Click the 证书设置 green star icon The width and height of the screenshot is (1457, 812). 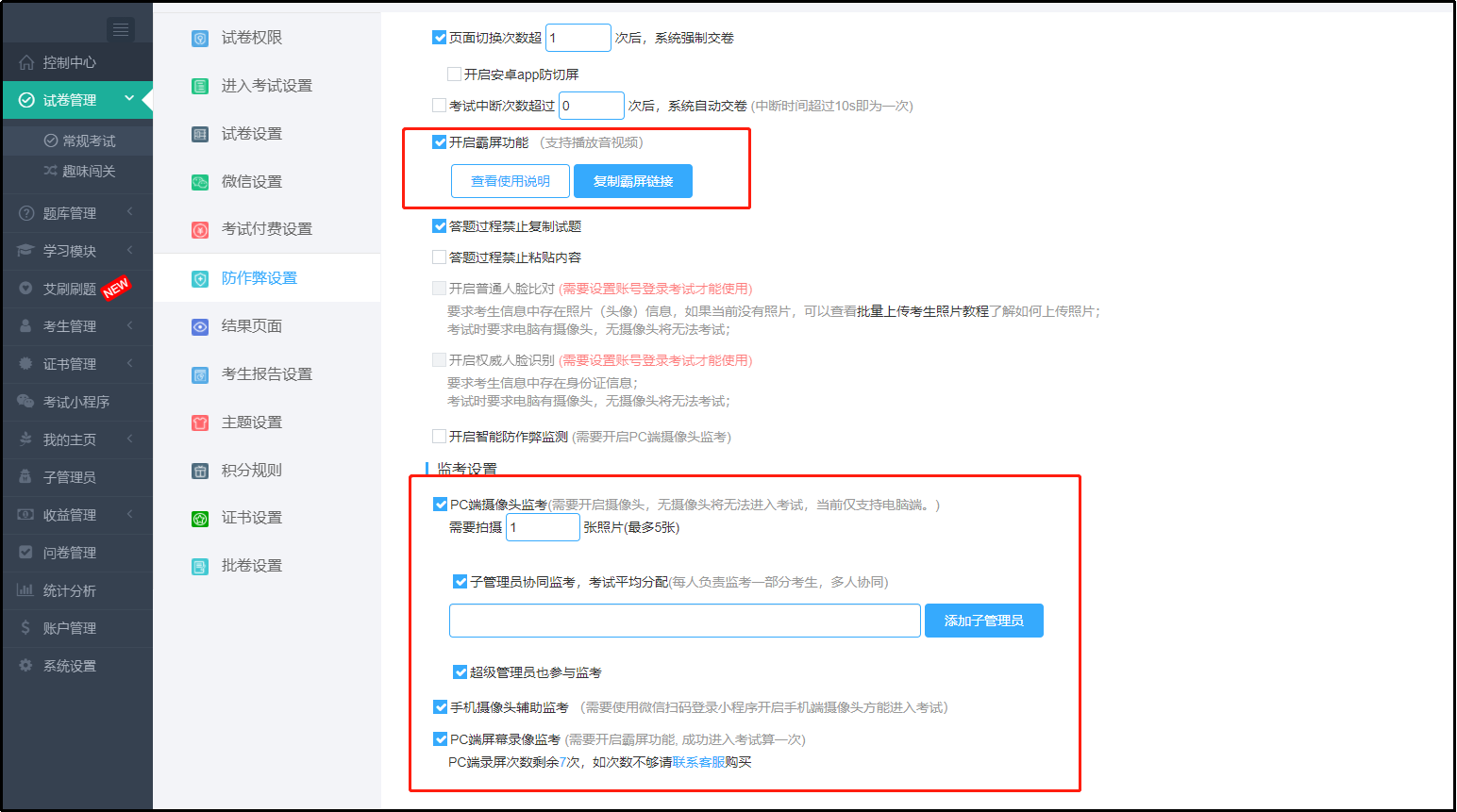[200, 519]
